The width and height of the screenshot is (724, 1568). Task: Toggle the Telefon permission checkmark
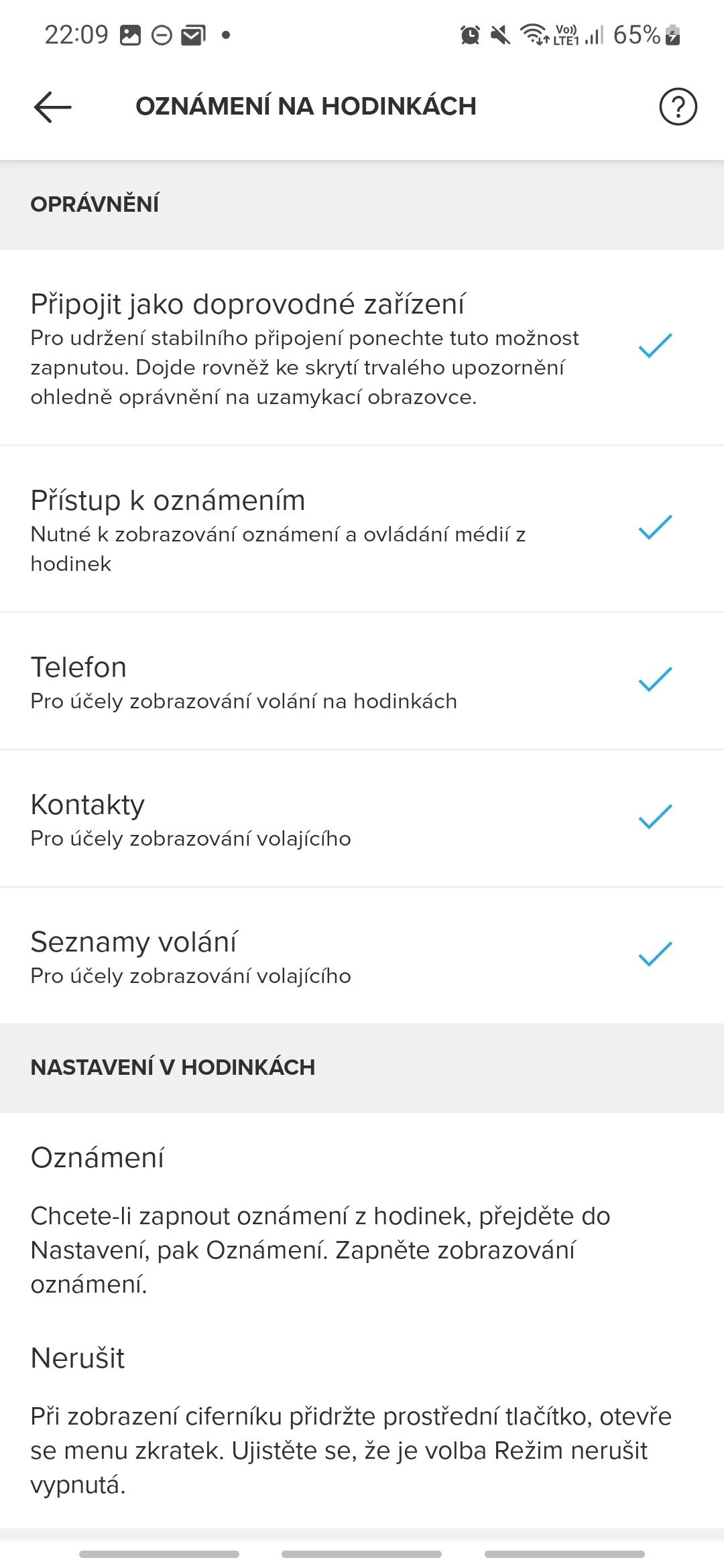(x=655, y=679)
